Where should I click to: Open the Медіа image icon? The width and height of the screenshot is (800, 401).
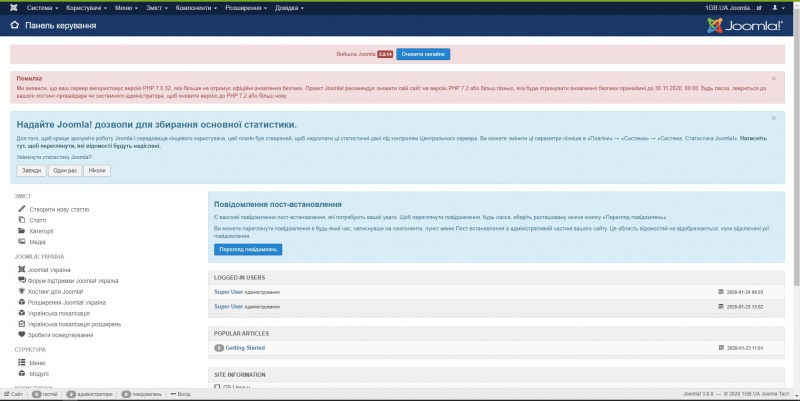(21, 241)
